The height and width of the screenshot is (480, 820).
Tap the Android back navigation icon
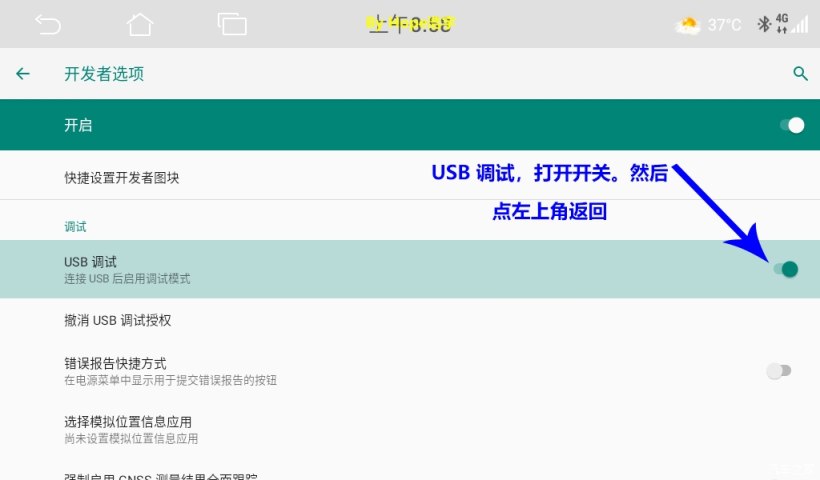pos(48,24)
